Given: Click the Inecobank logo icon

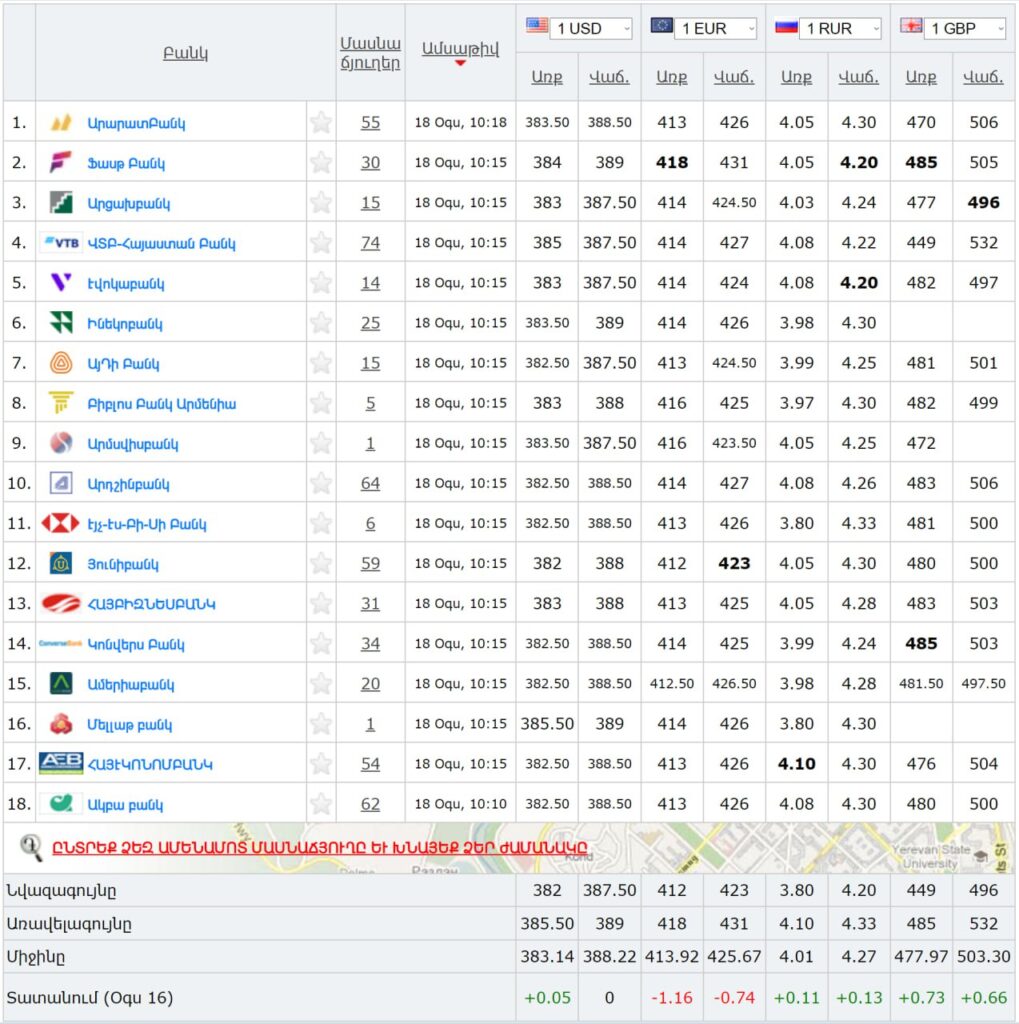Looking at the screenshot, I should click(61, 323).
